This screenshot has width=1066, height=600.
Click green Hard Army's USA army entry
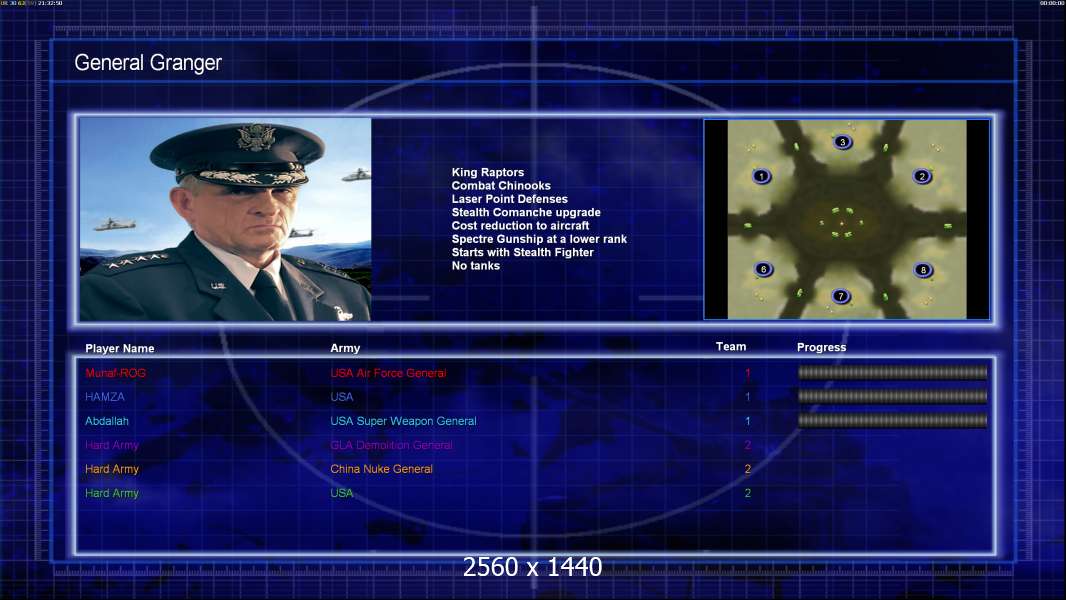(x=342, y=493)
